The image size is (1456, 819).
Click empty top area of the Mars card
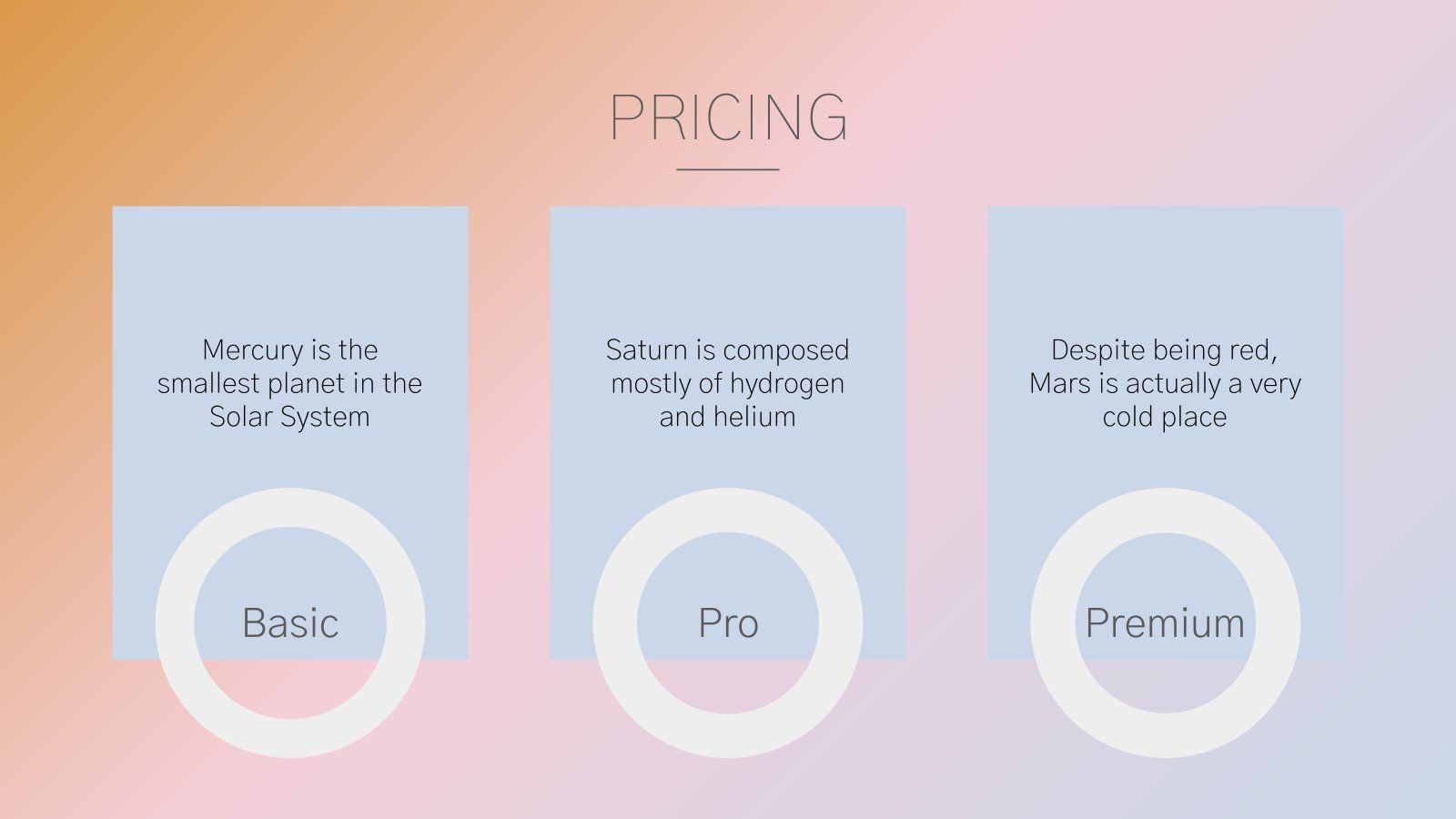(1165, 264)
